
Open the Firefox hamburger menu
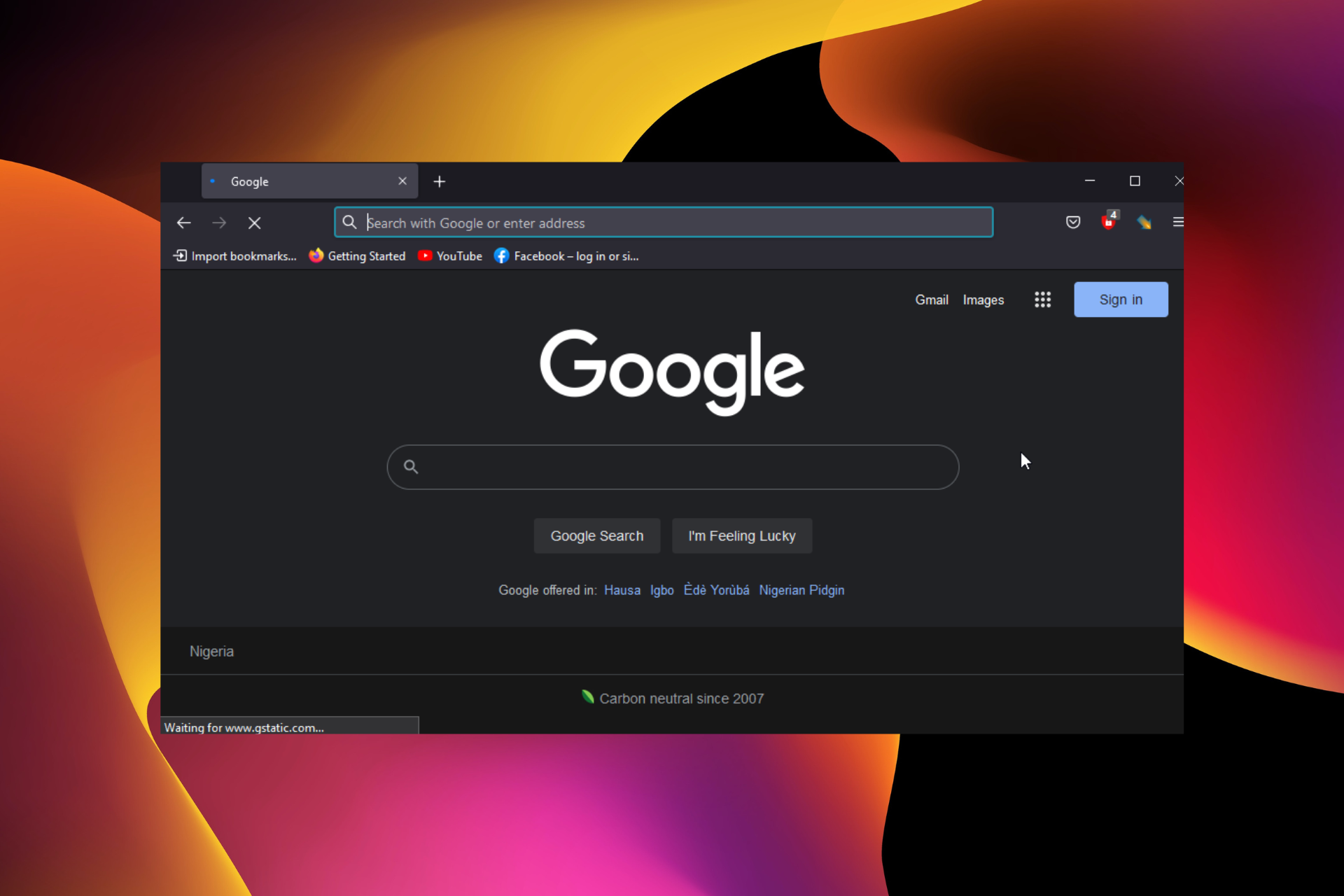click(x=1178, y=222)
